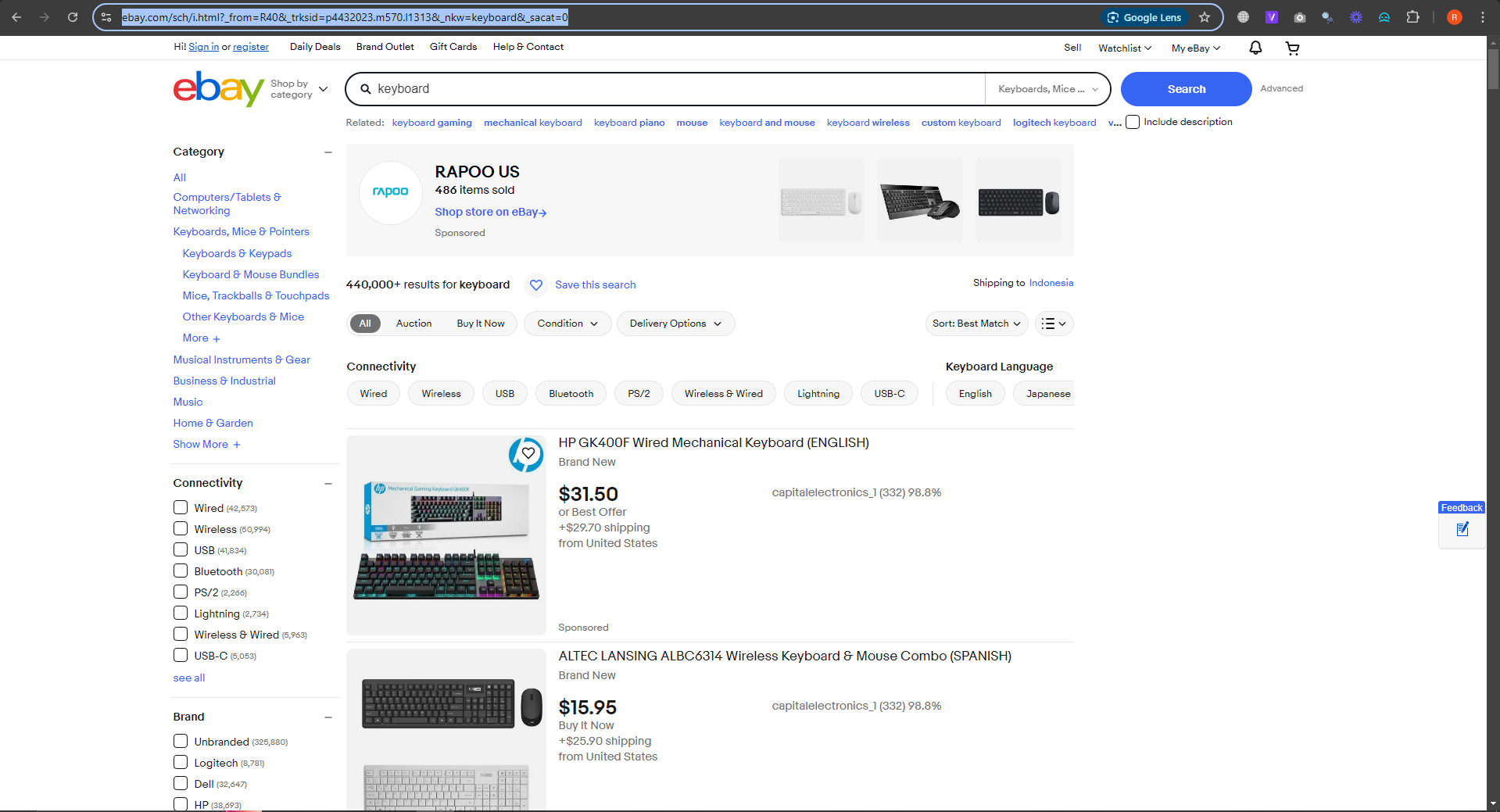Click the Indonesia shipping location link
The width and height of the screenshot is (1500, 812).
pyautogui.click(x=1051, y=283)
